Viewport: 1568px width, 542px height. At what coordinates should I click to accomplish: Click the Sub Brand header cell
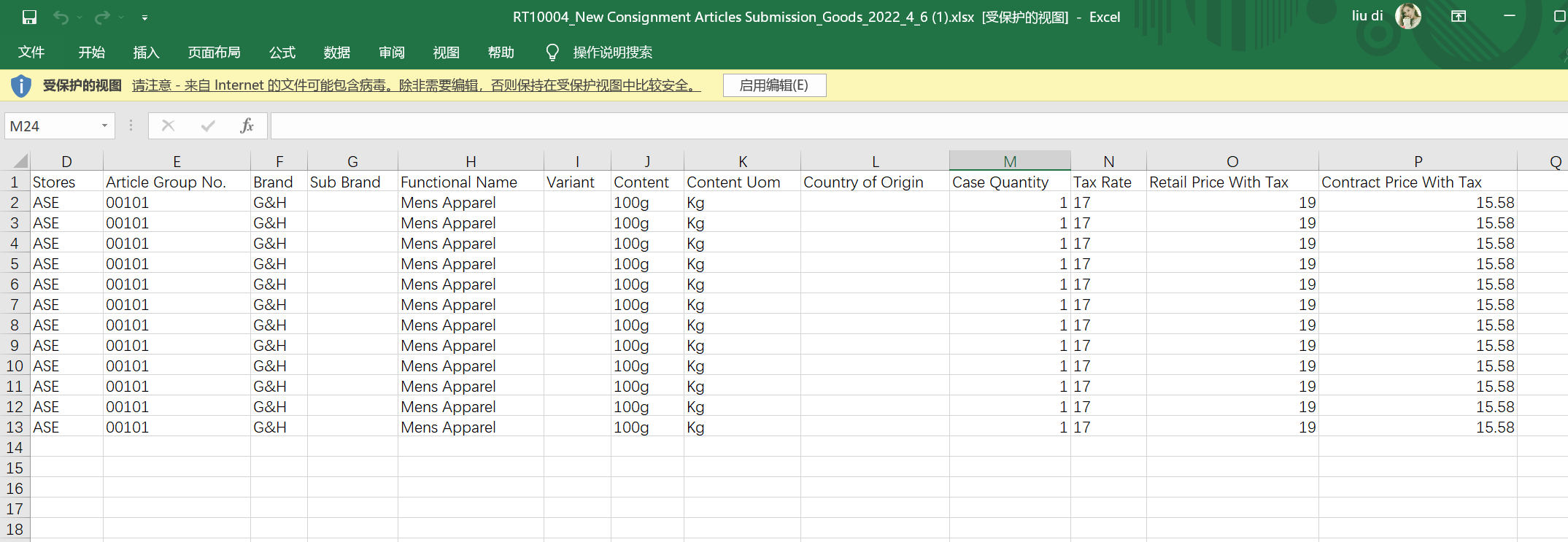(352, 182)
